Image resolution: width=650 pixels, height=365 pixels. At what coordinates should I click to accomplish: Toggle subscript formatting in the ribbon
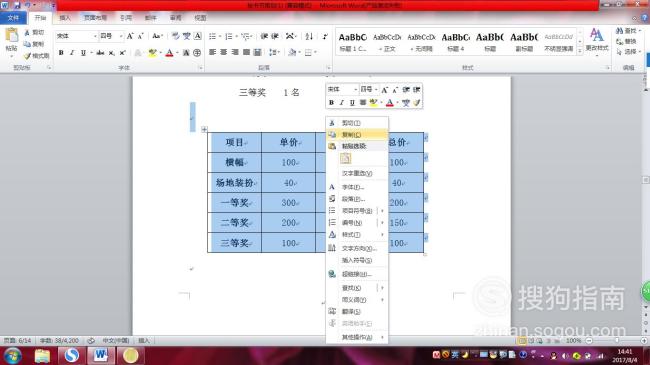112,53
